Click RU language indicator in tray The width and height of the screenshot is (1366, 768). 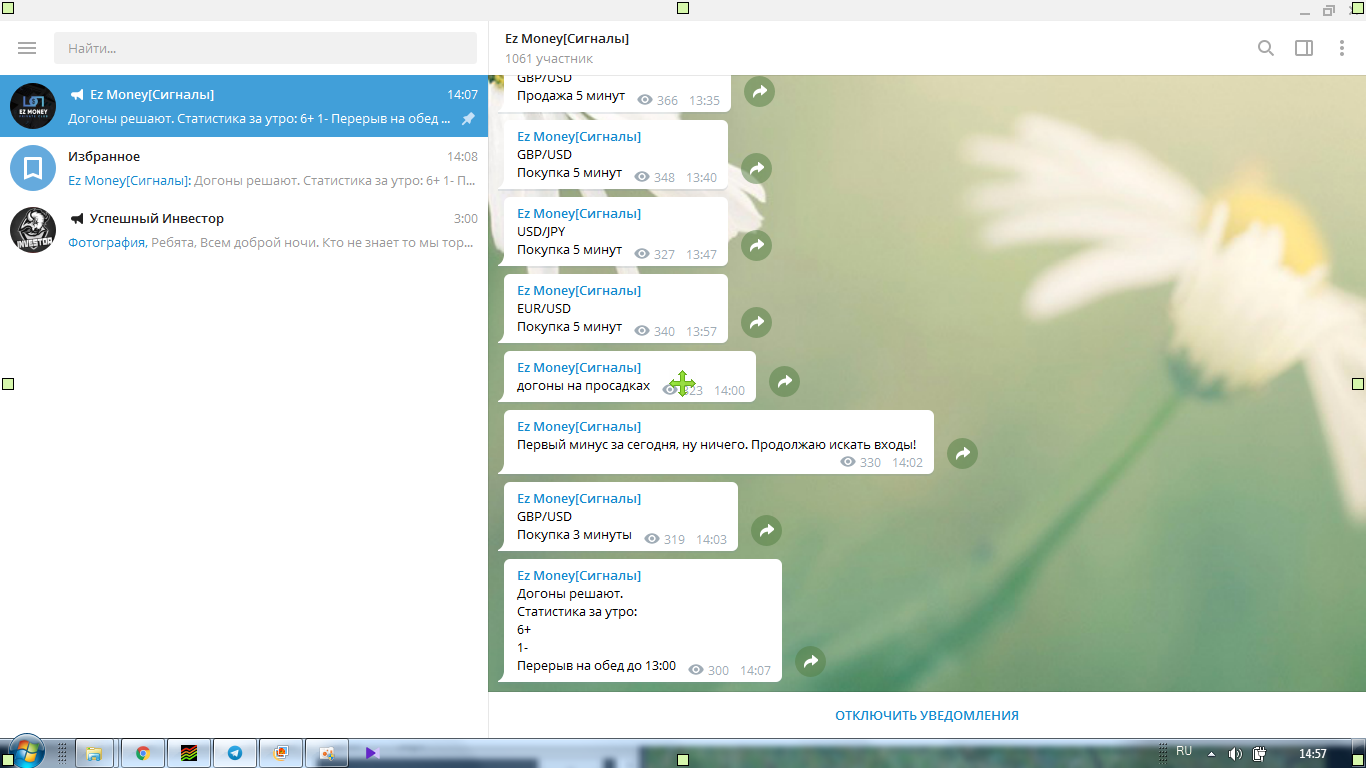pos(1184,751)
